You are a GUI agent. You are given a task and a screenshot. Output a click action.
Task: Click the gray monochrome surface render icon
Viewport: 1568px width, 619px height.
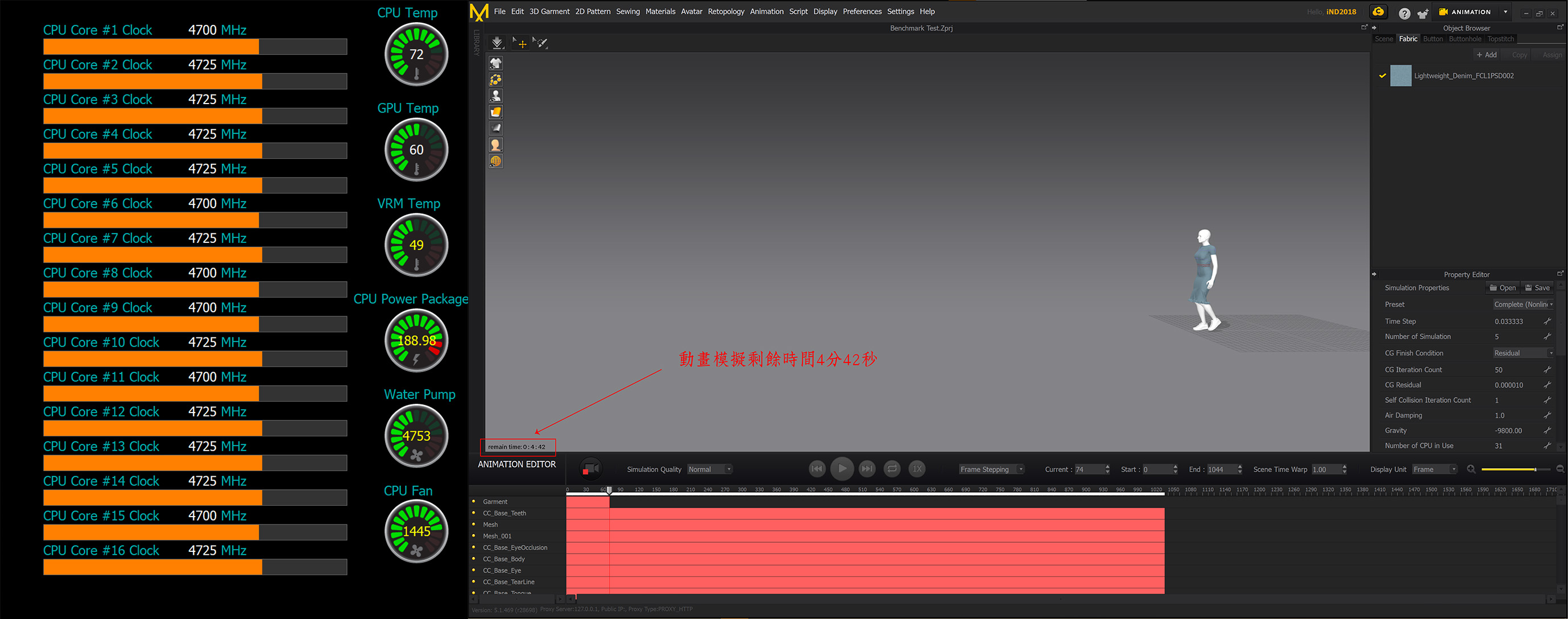495,129
